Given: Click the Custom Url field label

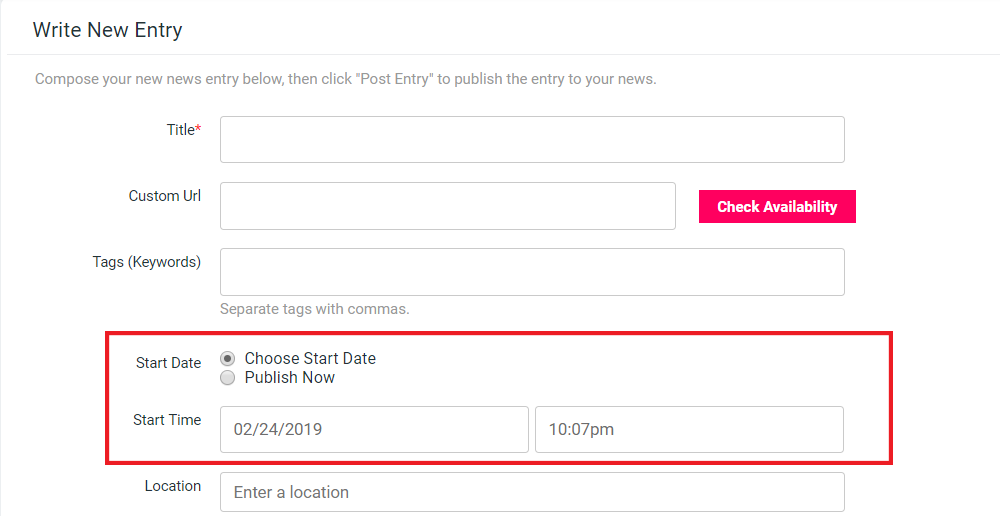Looking at the screenshot, I should click(x=165, y=196).
